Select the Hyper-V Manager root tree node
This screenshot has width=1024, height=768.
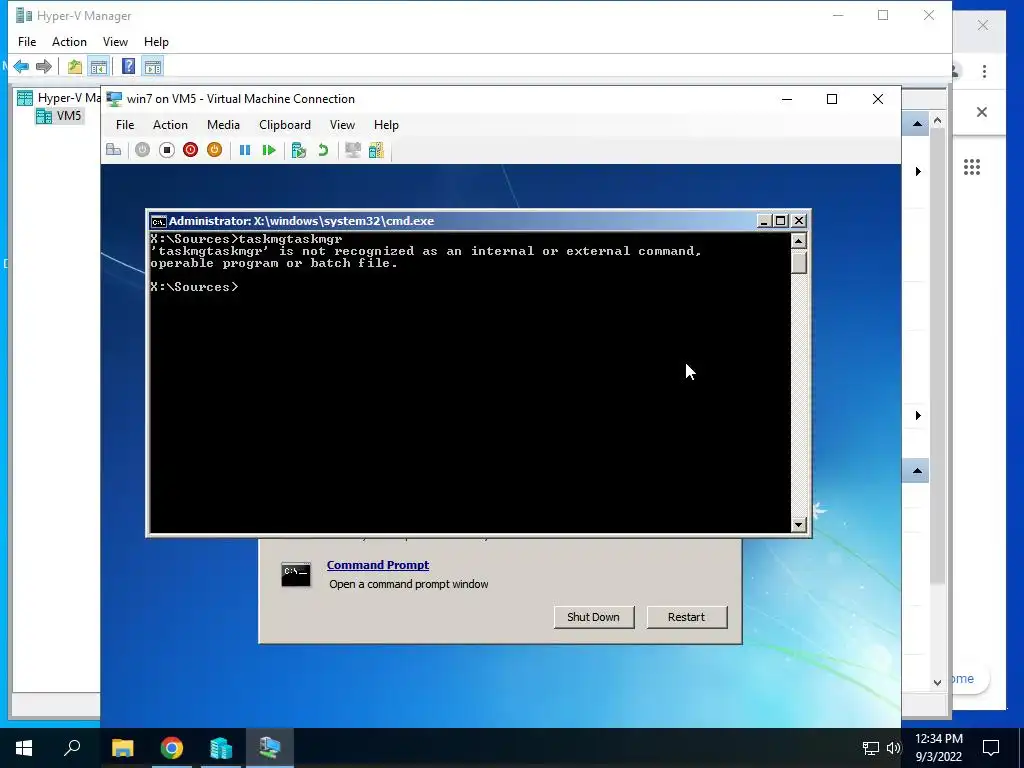pyautogui.click(x=59, y=98)
